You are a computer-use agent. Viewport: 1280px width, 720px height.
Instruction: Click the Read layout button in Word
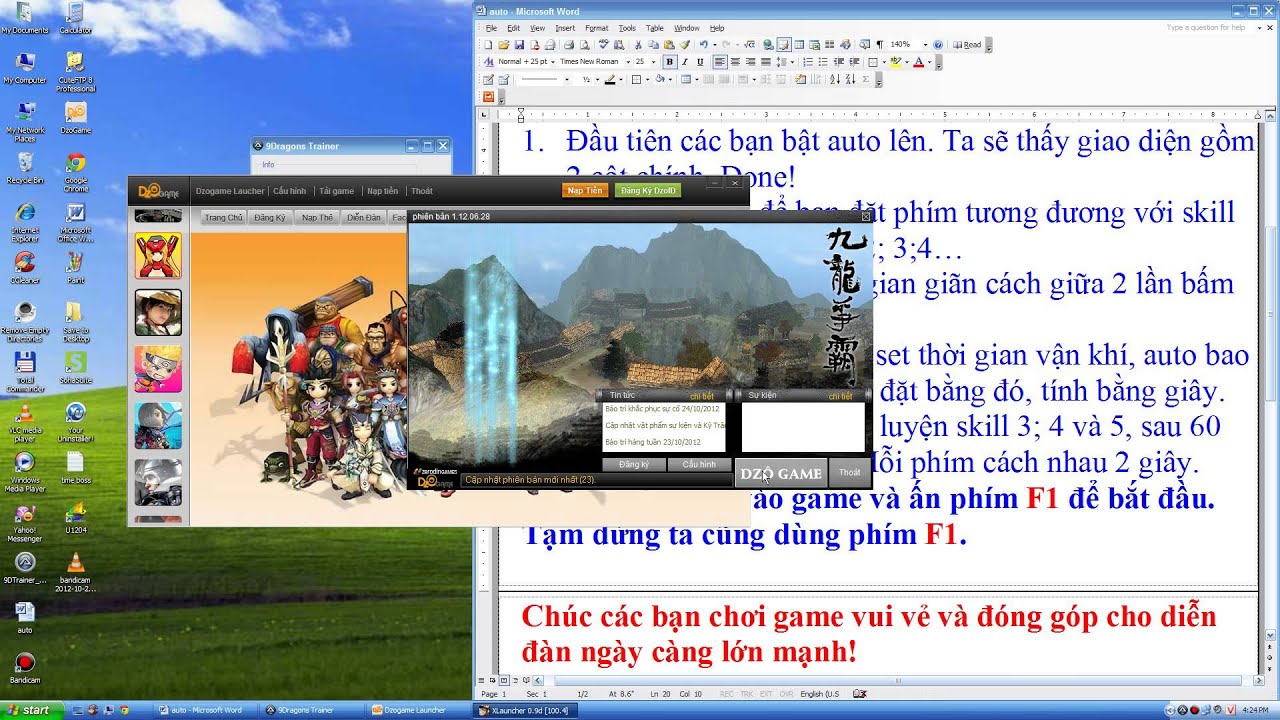(x=967, y=45)
